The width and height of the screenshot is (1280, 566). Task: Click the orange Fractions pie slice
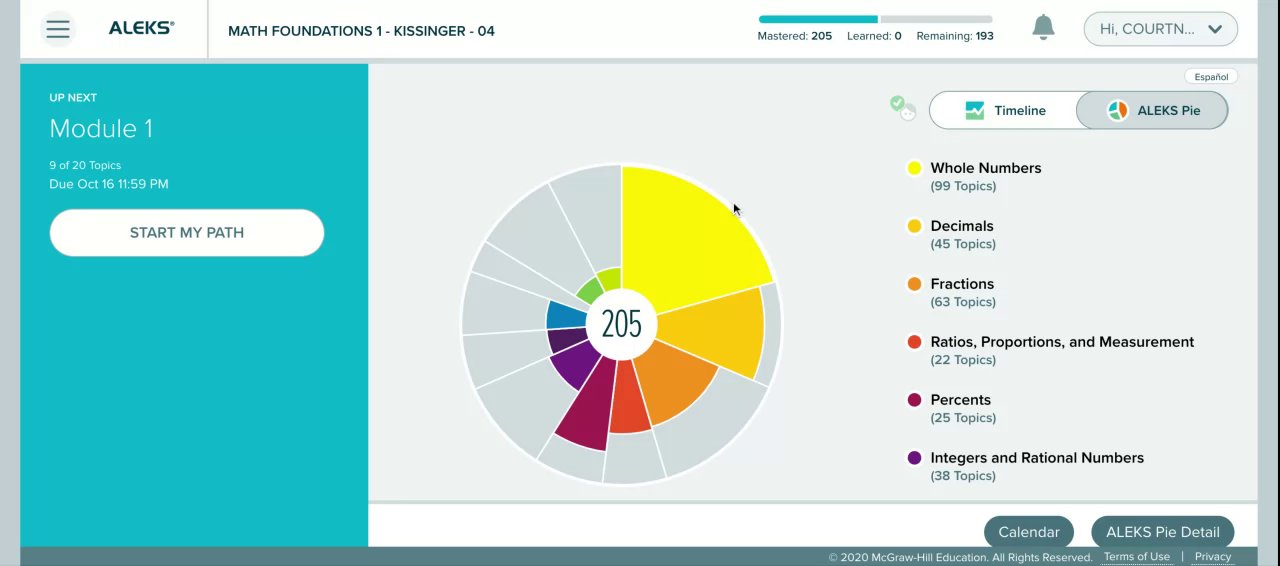click(675, 385)
